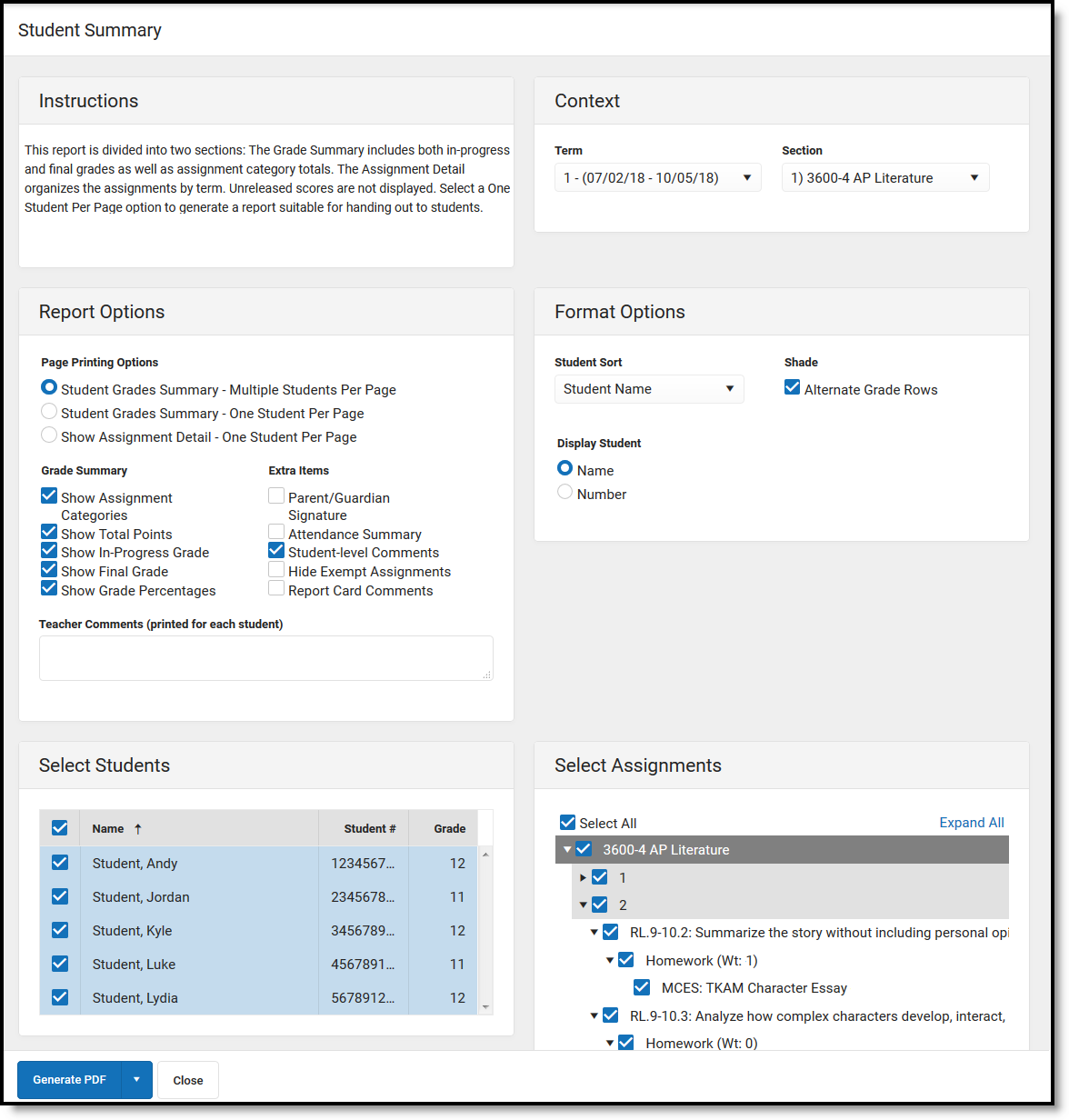This screenshot has width=1069, height=1120.
Task: Uncheck Show Assignment Categories
Action: 49,495
